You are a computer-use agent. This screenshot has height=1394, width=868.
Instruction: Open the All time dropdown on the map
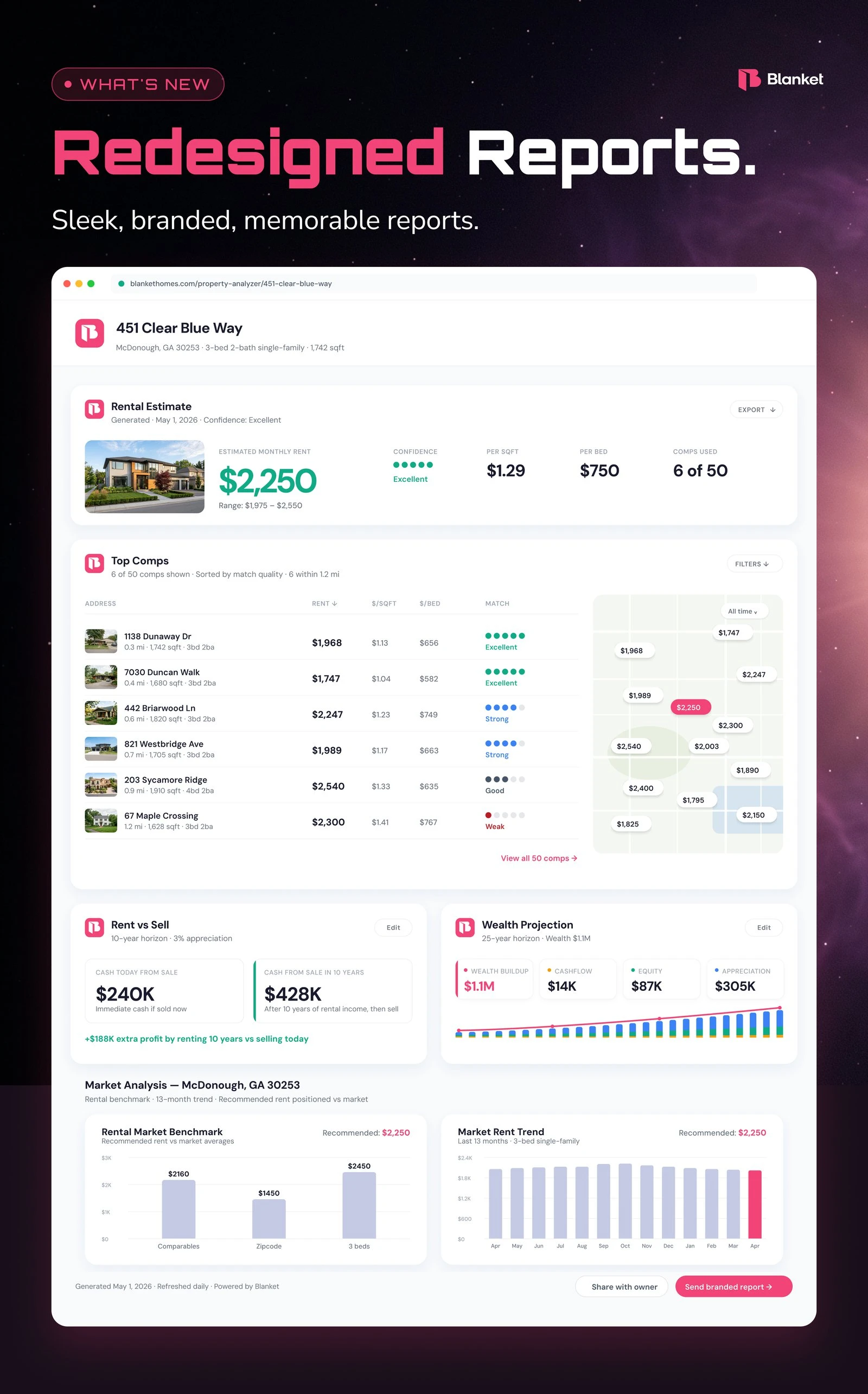743,612
